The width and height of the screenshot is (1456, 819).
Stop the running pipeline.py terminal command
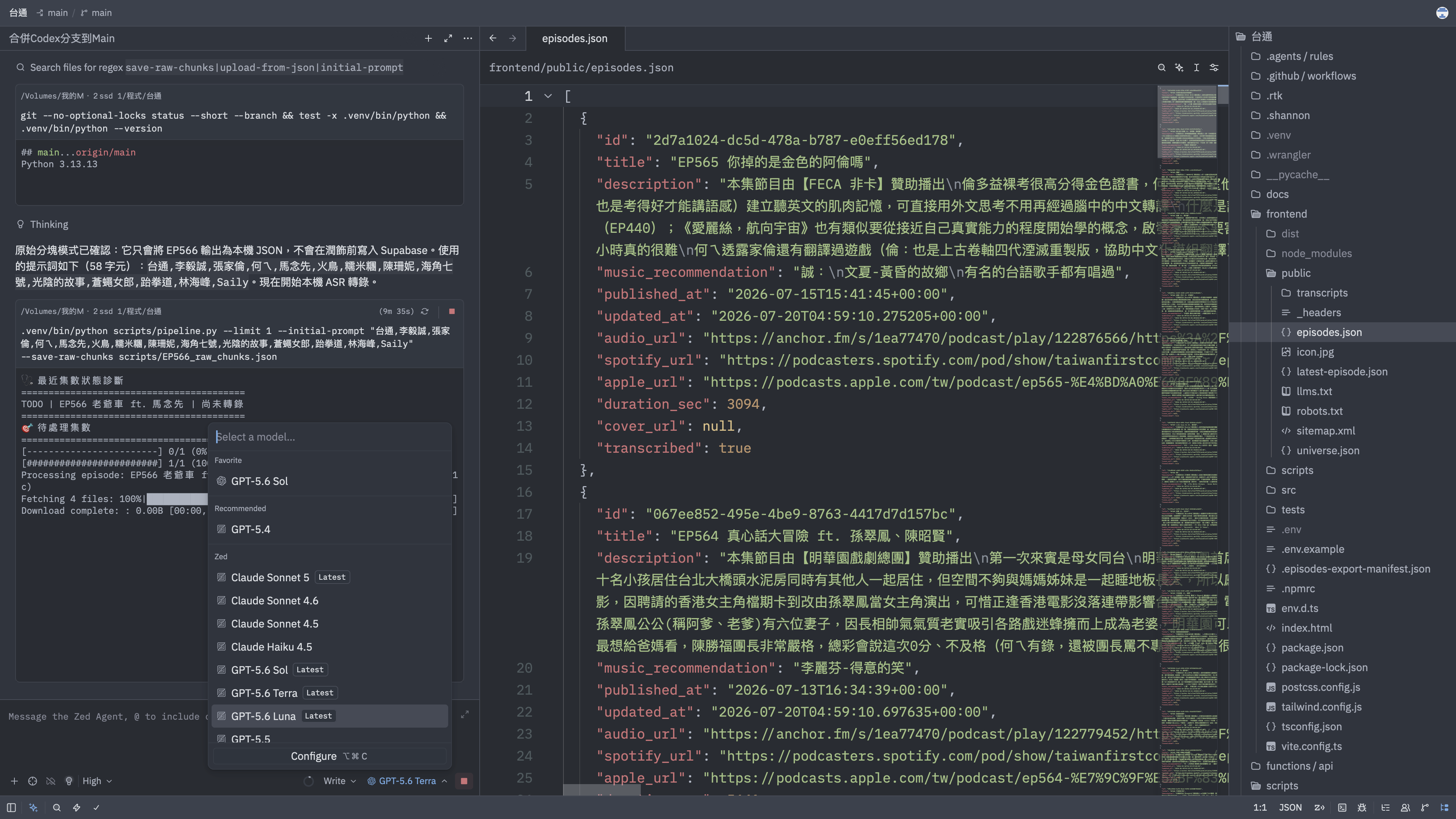tap(452, 311)
